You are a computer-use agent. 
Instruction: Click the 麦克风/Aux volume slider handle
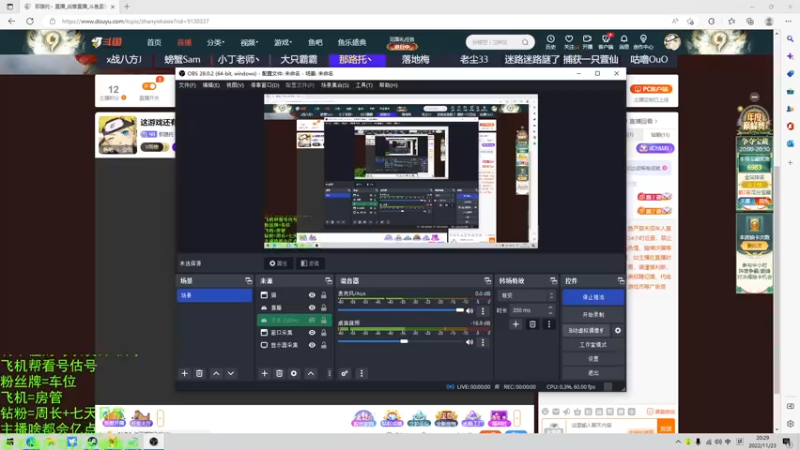[x=460, y=310]
